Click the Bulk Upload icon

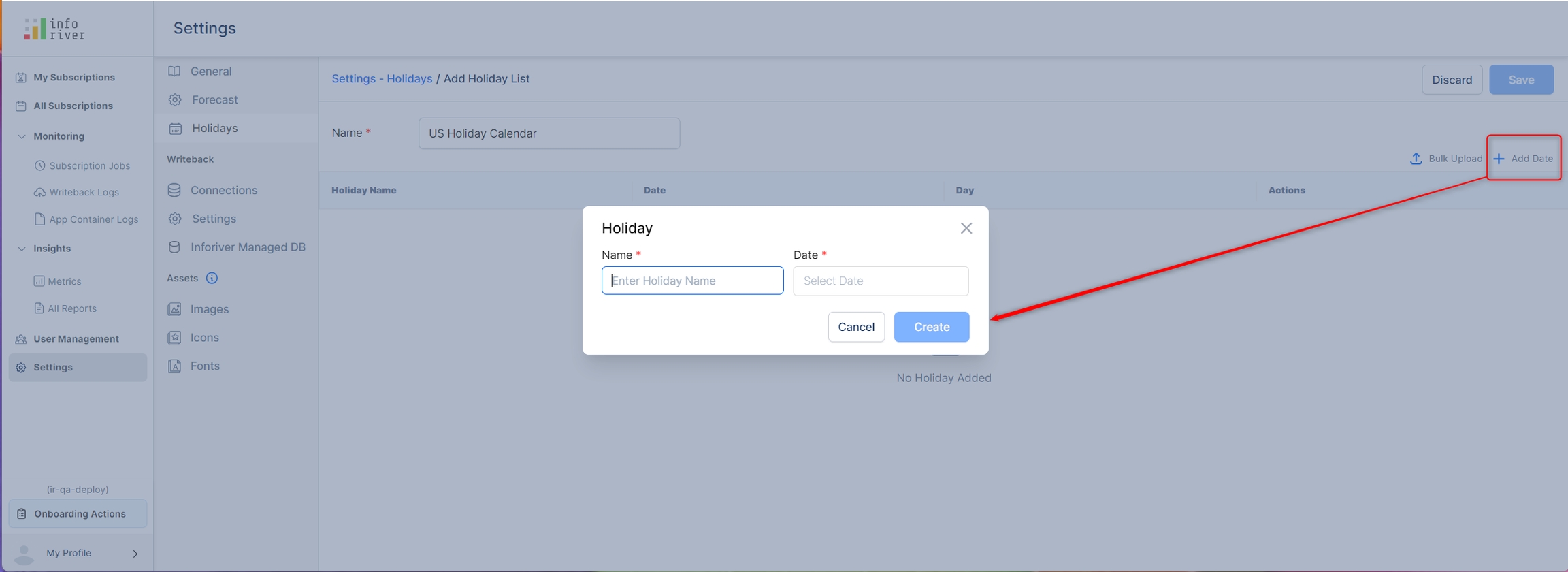[x=1416, y=159]
